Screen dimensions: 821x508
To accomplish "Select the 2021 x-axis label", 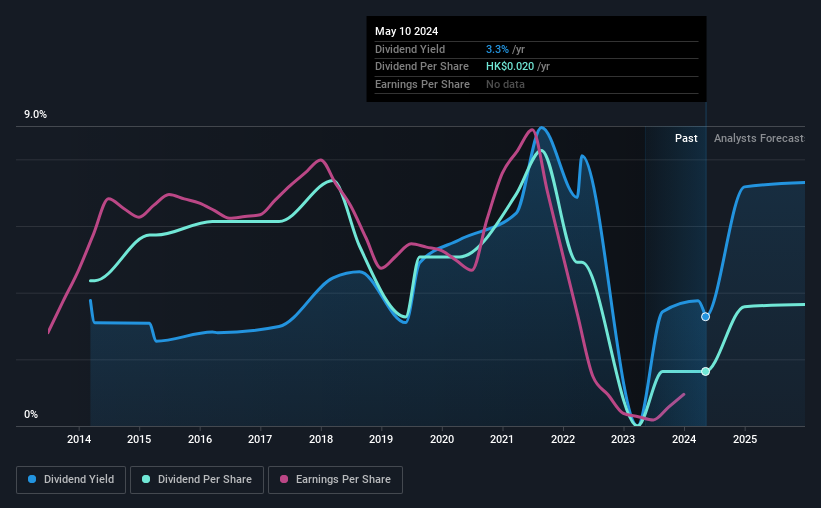I will (502, 439).
